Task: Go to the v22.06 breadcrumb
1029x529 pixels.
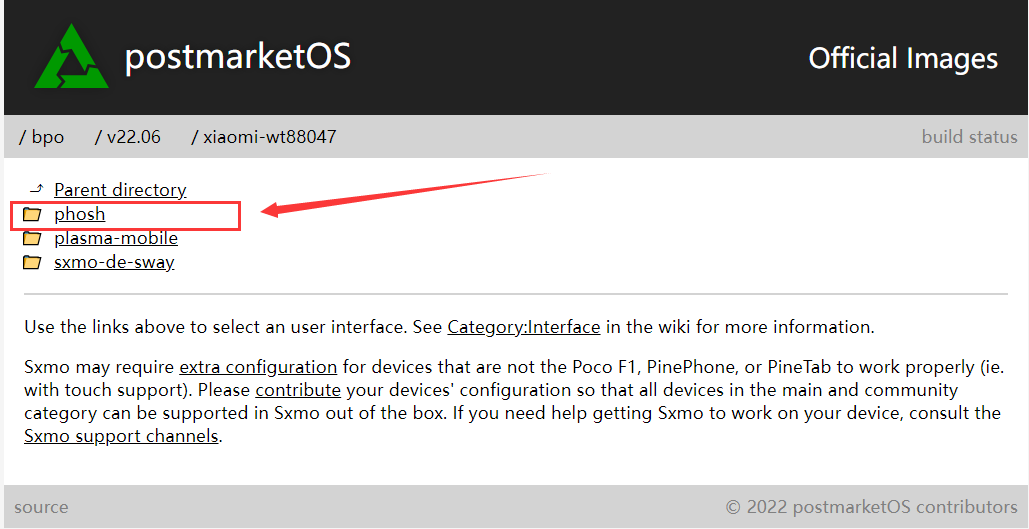Action: tap(133, 137)
